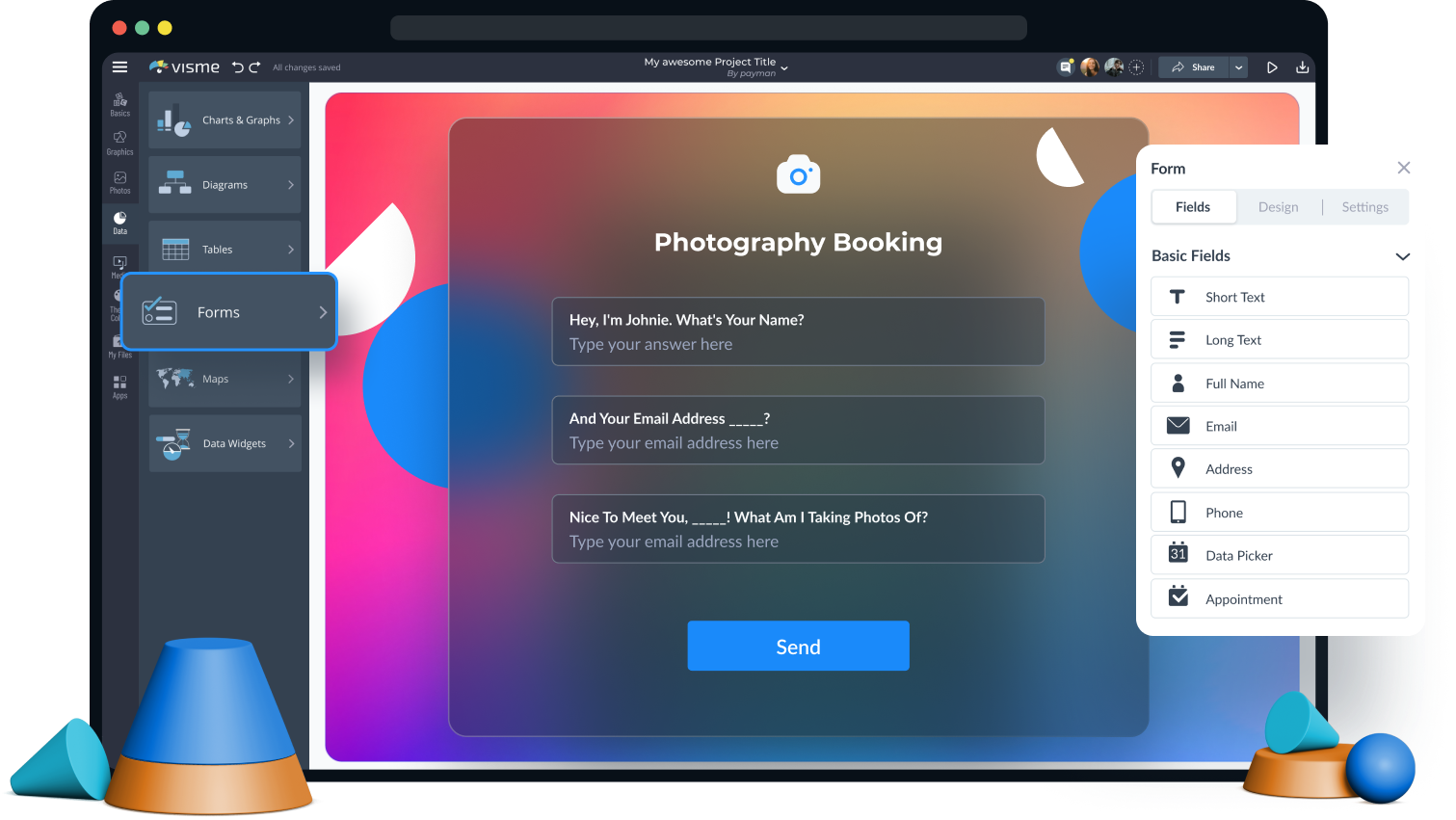Open the Share dropdown arrow
Image resolution: width=1456 pixels, height=820 pixels.
click(1239, 66)
